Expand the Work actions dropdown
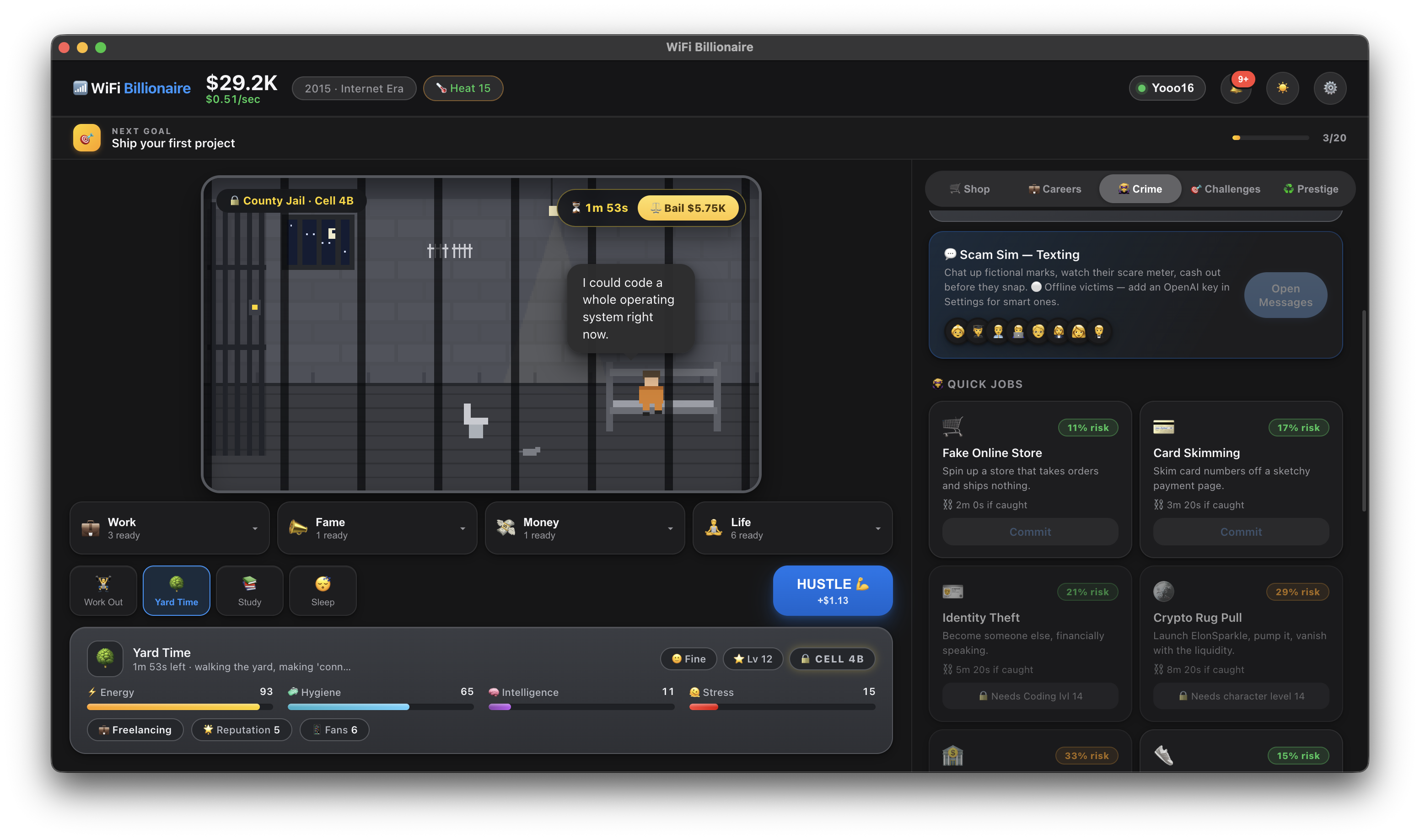The height and width of the screenshot is (840, 1420). (x=170, y=528)
